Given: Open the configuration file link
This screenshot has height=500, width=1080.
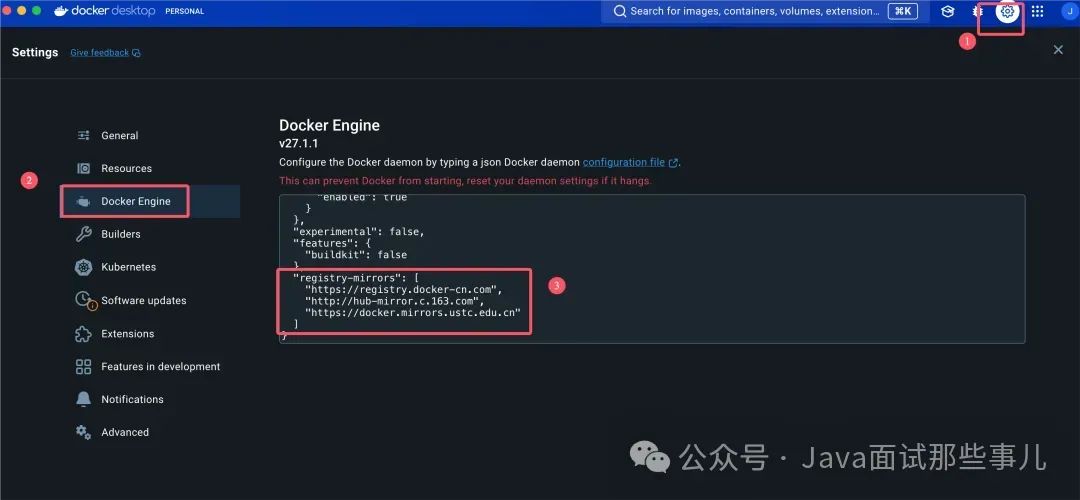Looking at the screenshot, I should tap(623, 163).
